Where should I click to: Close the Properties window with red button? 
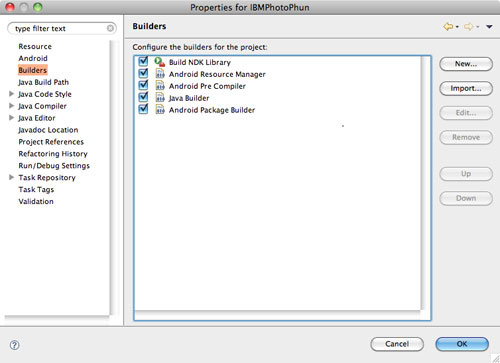[x=10, y=7]
